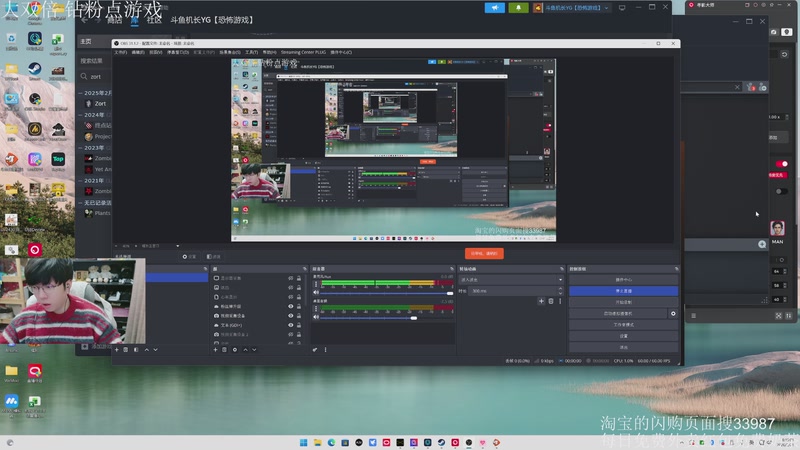Adjust first mixer channel volume slider
This screenshot has width=800, height=450.
tap(386, 293)
